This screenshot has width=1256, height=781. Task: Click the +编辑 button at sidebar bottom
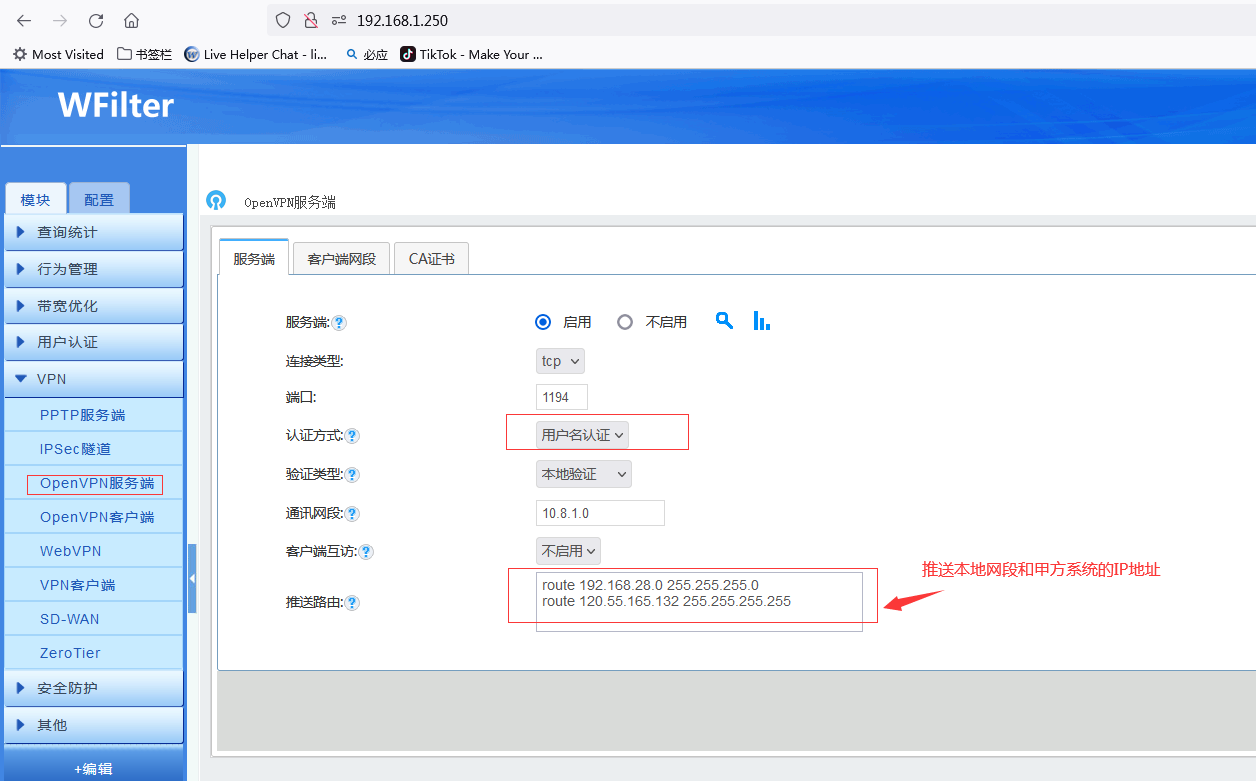[x=93, y=768]
